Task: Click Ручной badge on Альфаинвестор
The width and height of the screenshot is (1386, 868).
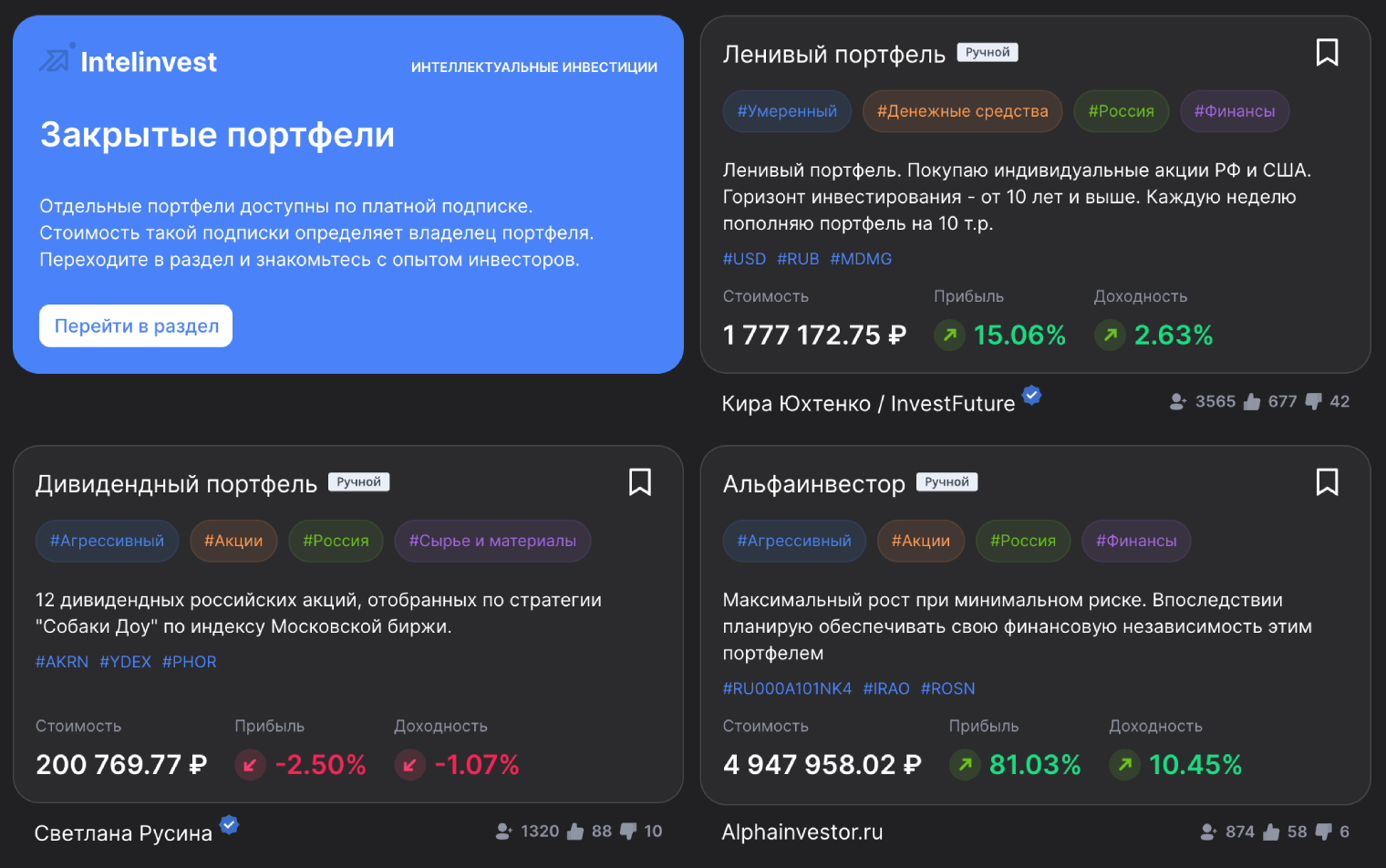Action: pos(946,482)
